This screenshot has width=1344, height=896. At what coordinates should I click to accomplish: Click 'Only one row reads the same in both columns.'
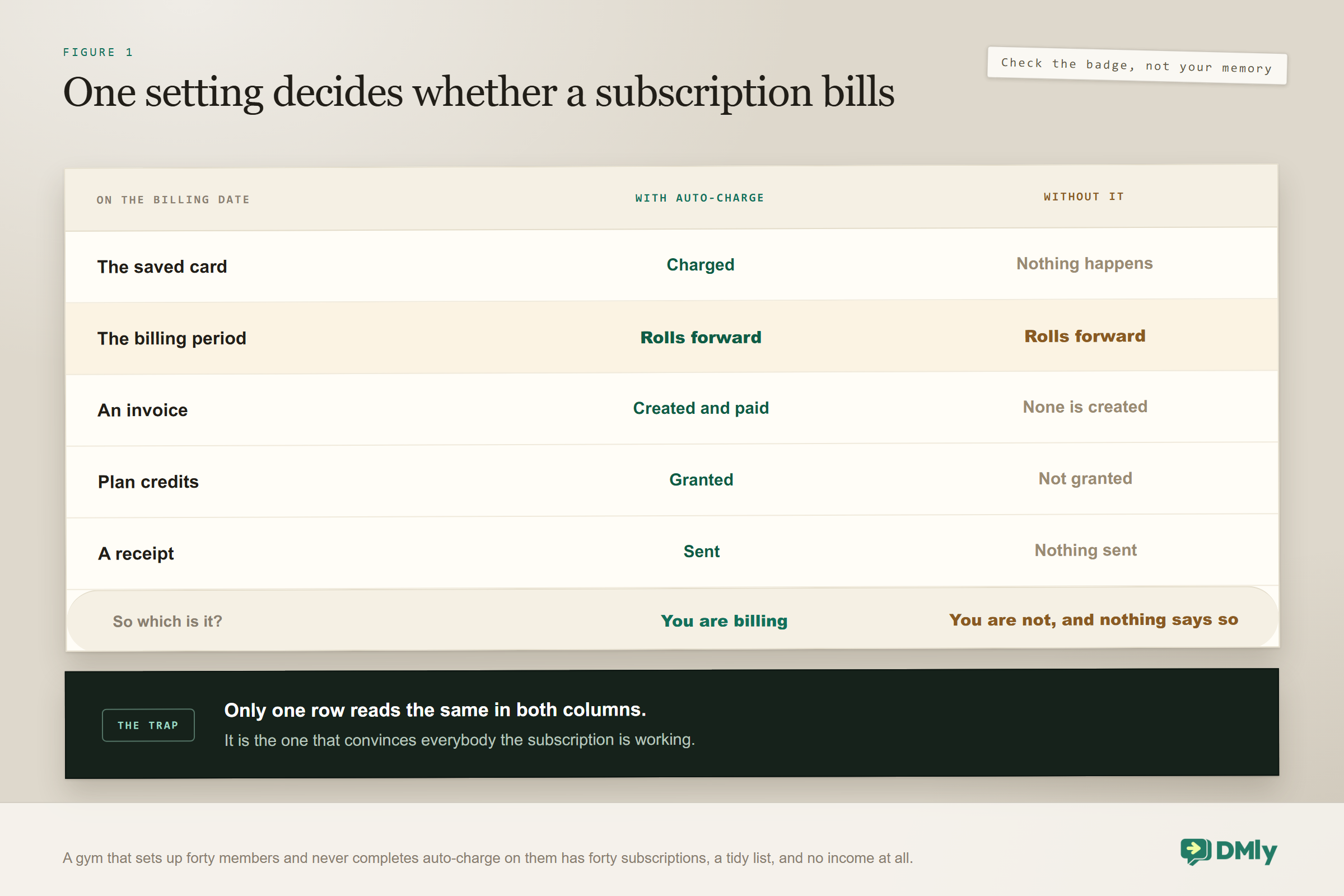point(436,710)
